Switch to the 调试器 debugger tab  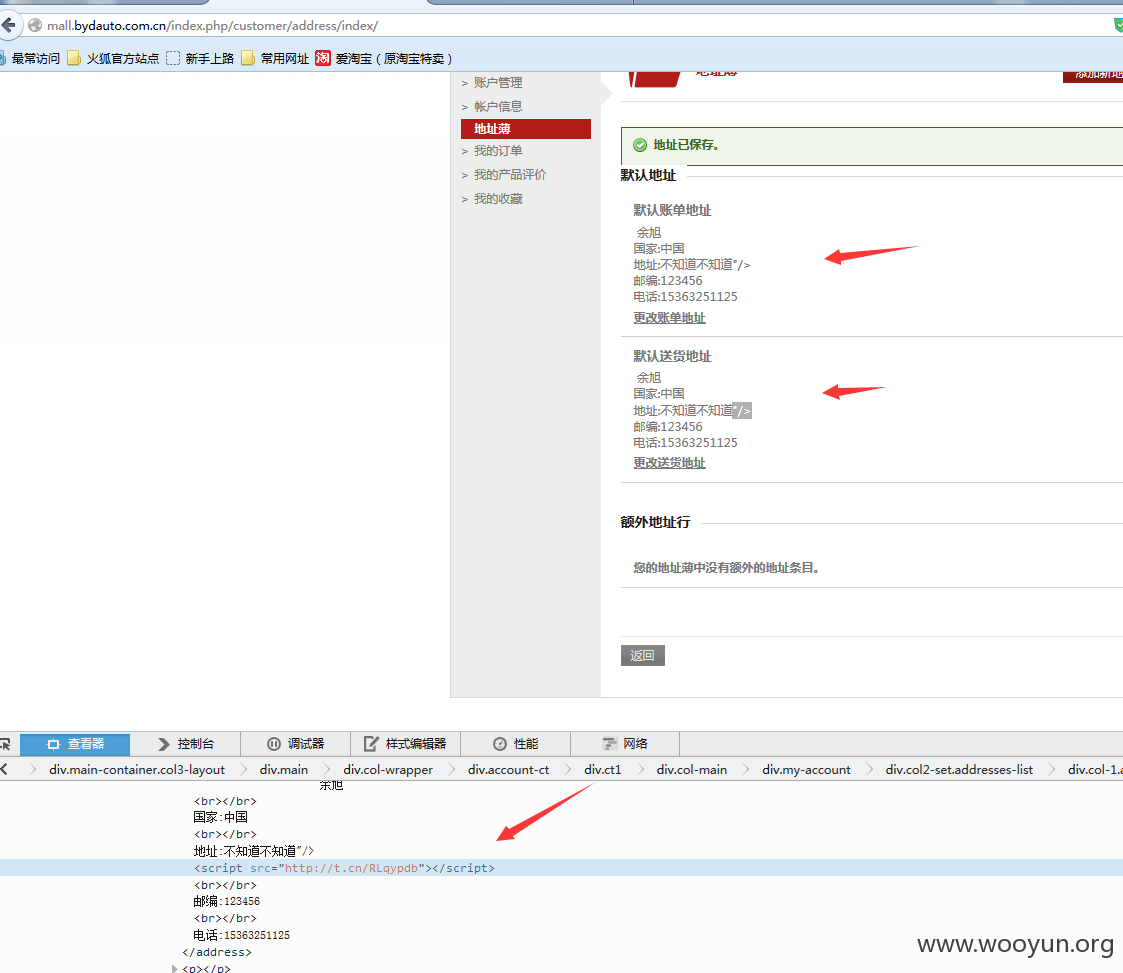click(295, 744)
